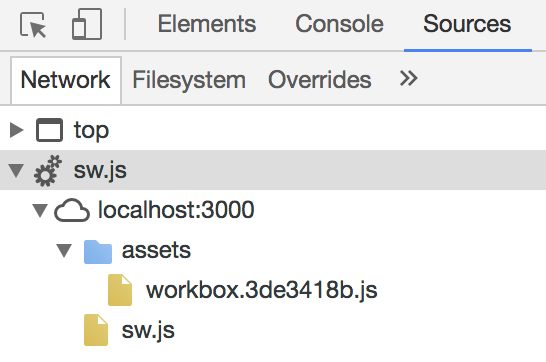The height and width of the screenshot is (362, 546).
Task: Click the cloud icon beside localhost:3000
Action: (x=72, y=210)
